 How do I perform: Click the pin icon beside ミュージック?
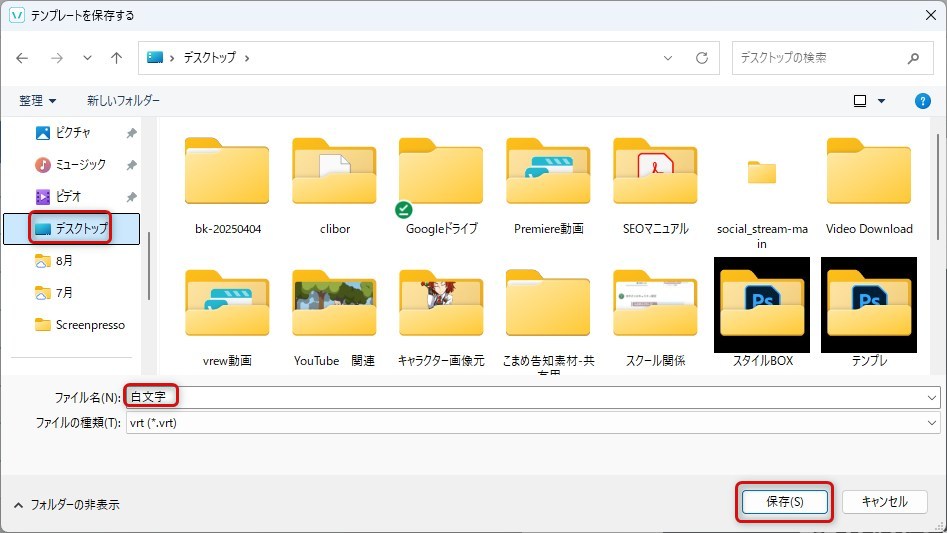(131, 165)
